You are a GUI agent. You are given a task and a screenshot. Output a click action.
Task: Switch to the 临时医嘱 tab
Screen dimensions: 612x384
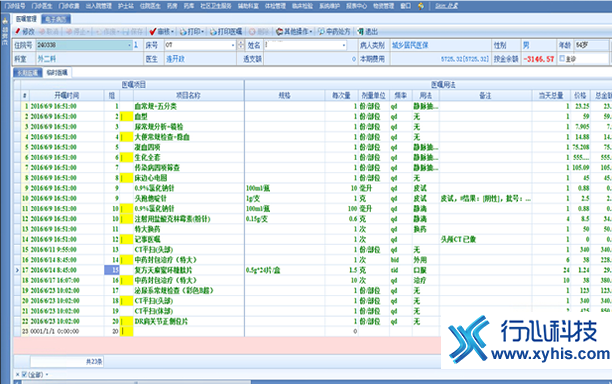tap(57, 73)
